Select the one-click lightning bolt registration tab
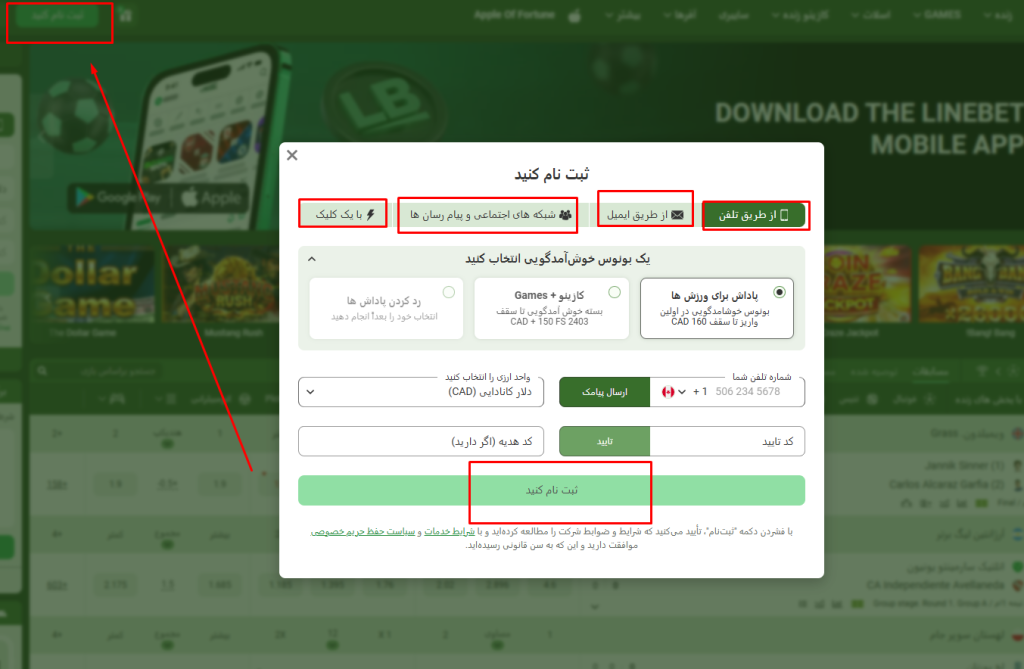Viewport: 1024px width, 669px height. 344,214
